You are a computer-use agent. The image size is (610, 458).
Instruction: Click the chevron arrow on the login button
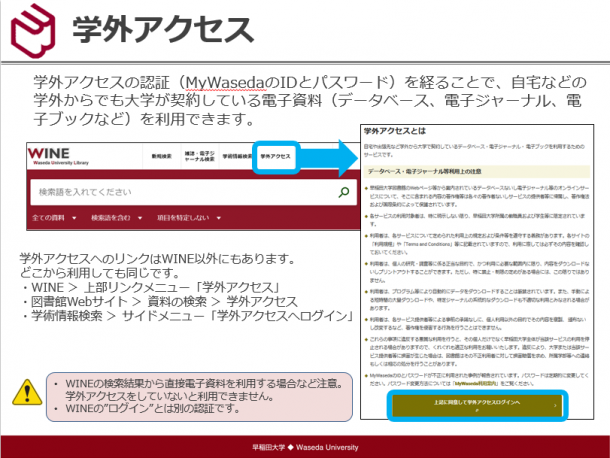click(555, 405)
